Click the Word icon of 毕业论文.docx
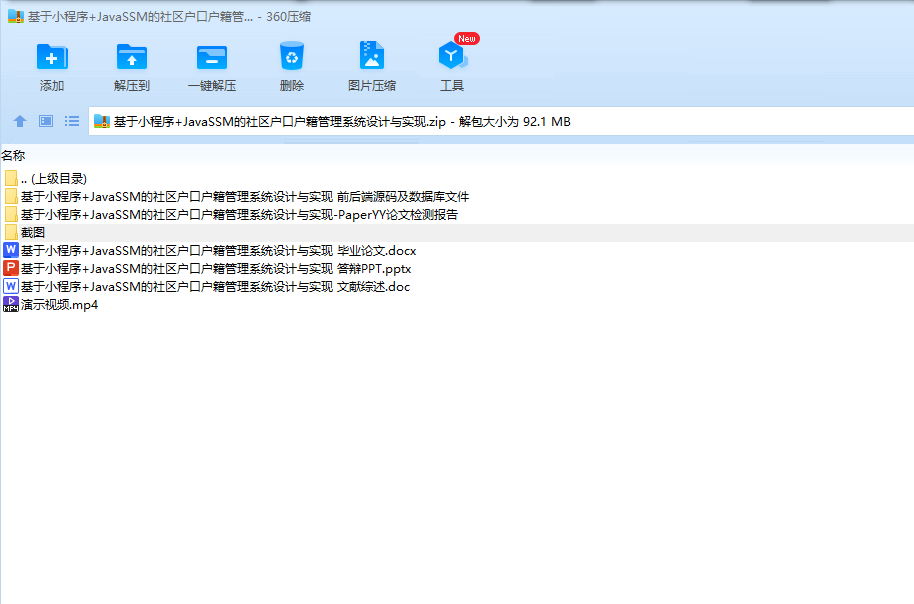Image resolution: width=914 pixels, height=604 pixels. [10, 250]
